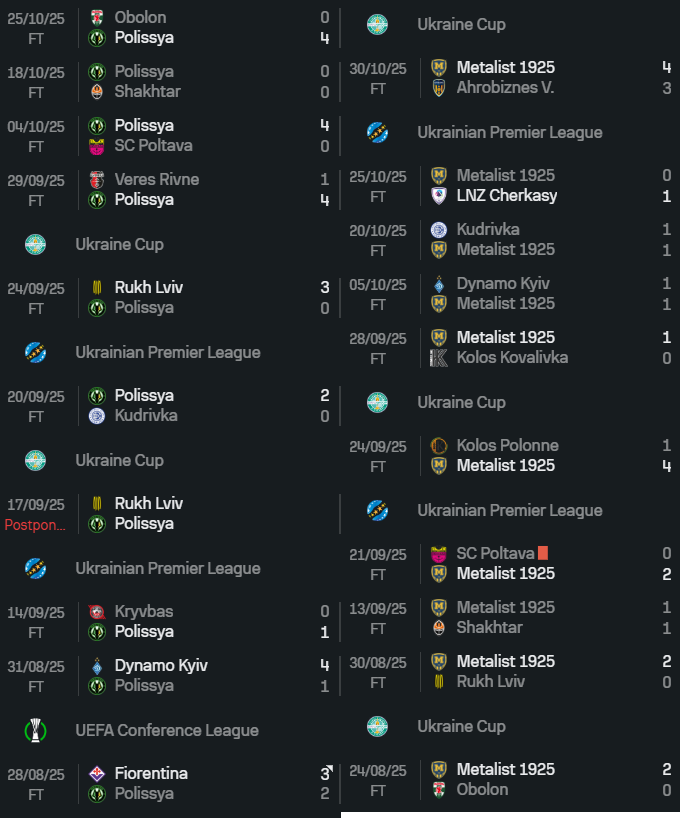Click the Kolos Kovalivka team crest

438,358
